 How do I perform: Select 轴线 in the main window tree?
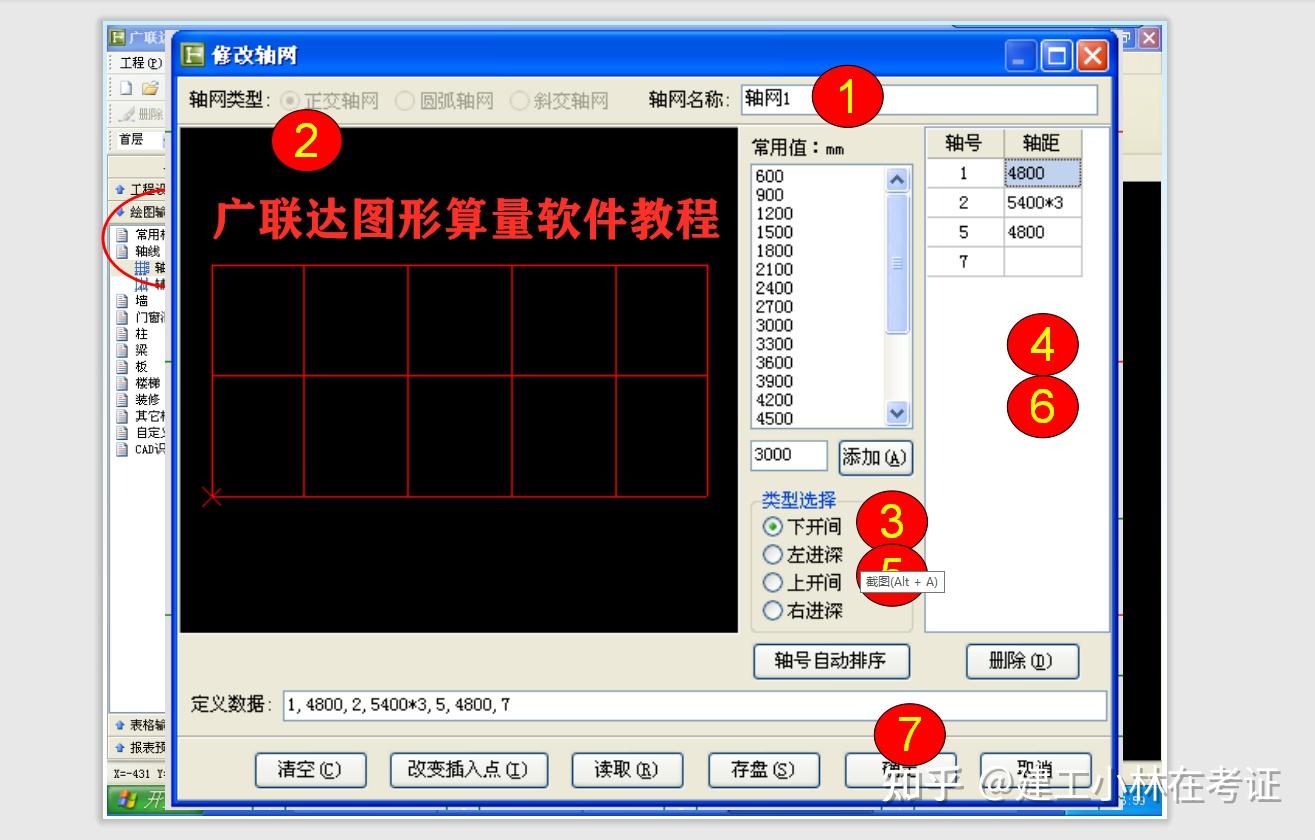coord(147,251)
